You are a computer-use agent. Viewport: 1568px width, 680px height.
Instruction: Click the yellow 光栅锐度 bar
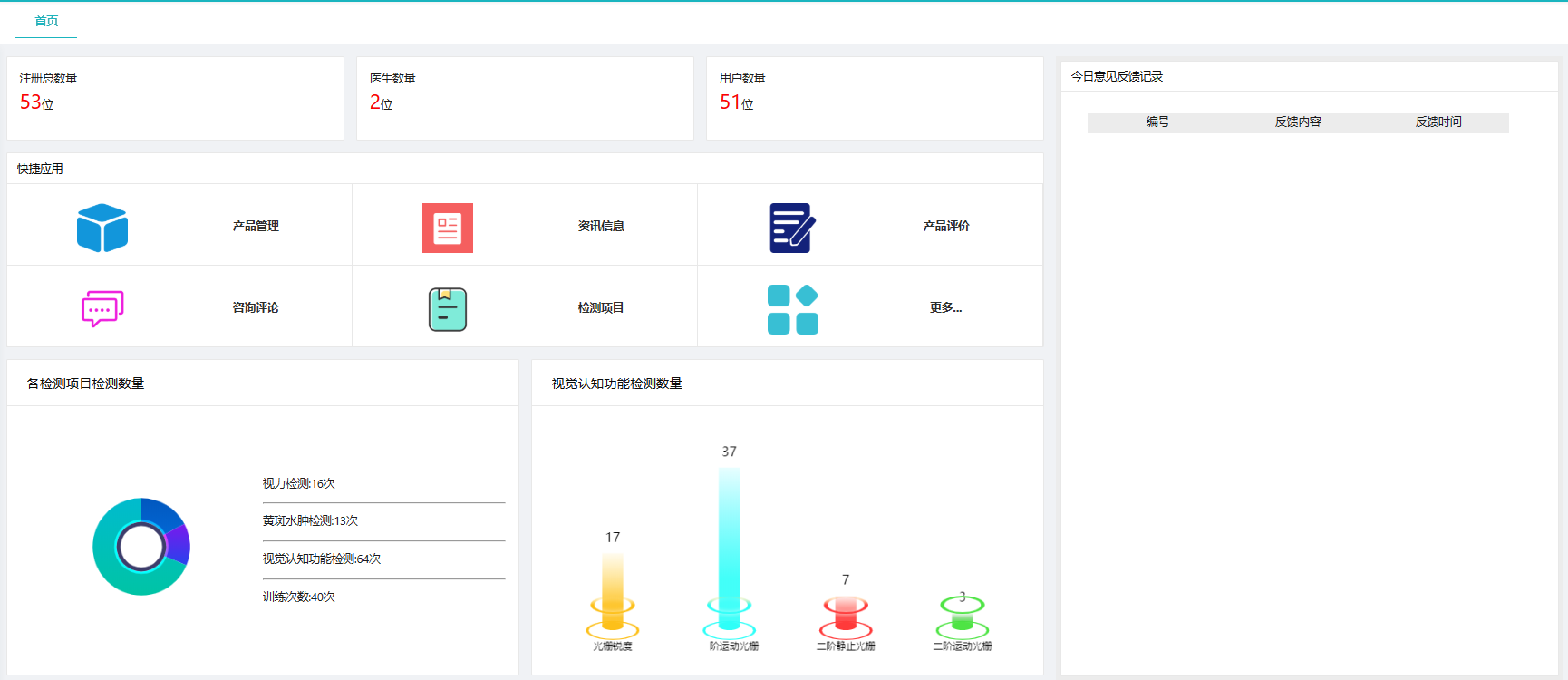613,591
